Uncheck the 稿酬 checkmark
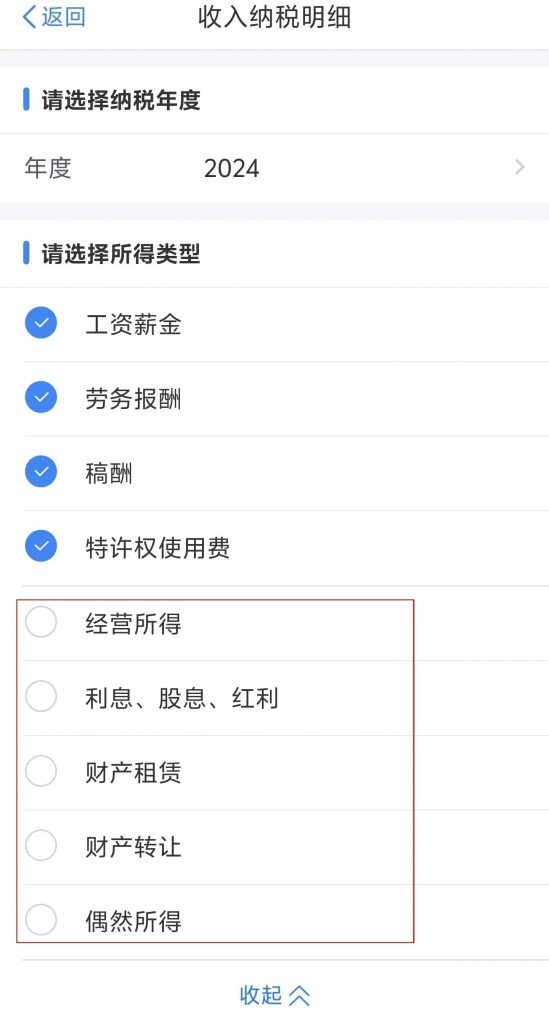This screenshot has height=1024, width=549. coord(41,472)
